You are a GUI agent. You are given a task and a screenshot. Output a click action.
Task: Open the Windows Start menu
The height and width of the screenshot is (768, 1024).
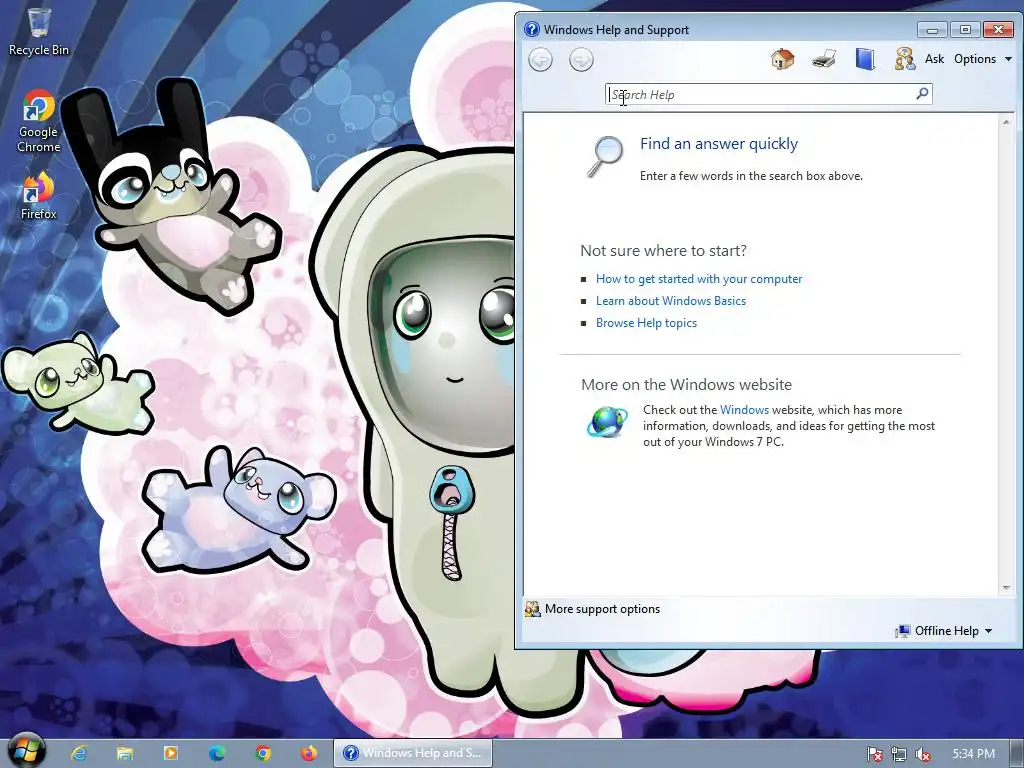pyautogui.click(x=26, y=750)
